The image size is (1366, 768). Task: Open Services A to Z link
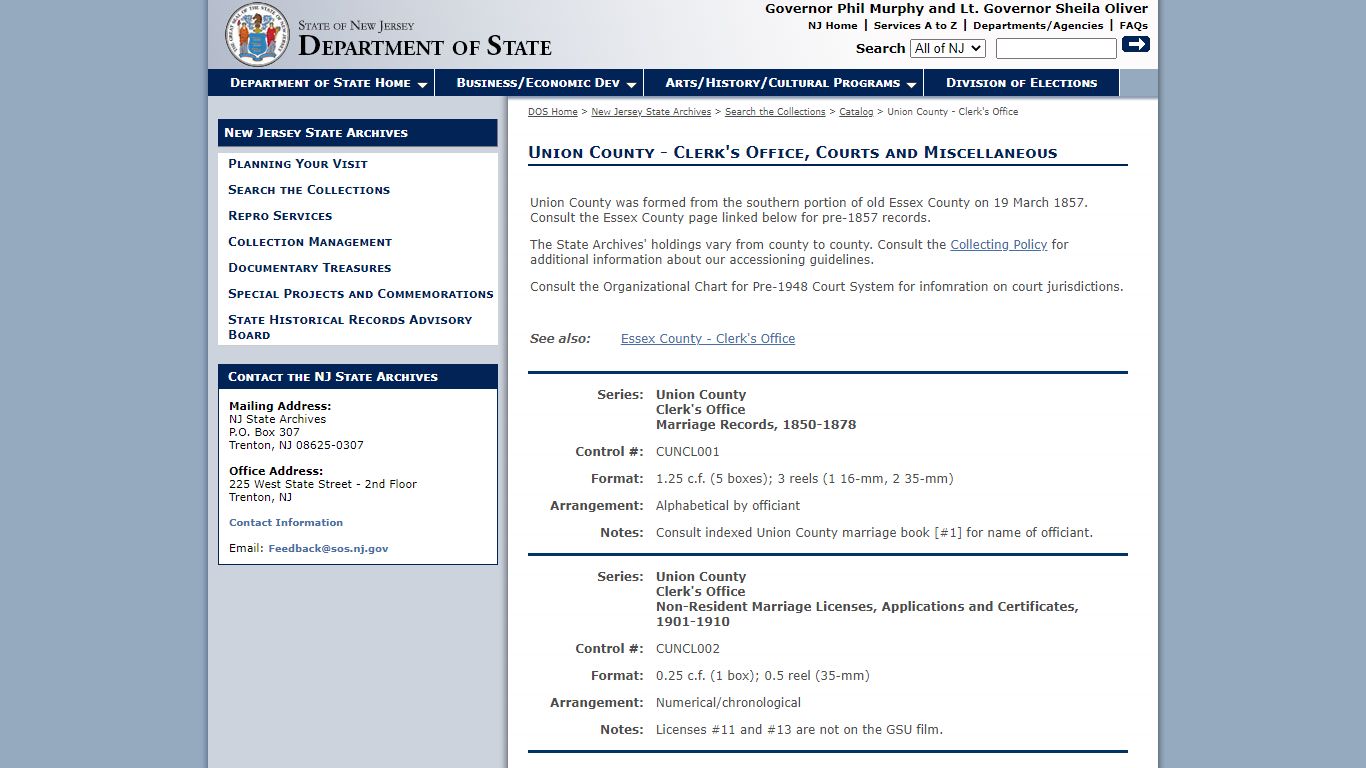click(x=915, y=26)
